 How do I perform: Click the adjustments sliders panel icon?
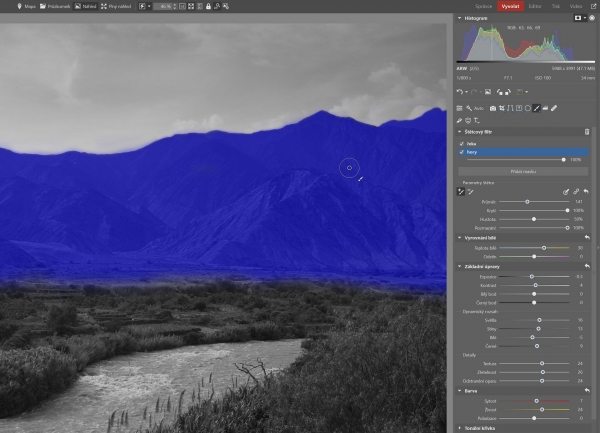pyautogui.click(x=460, y=108)
